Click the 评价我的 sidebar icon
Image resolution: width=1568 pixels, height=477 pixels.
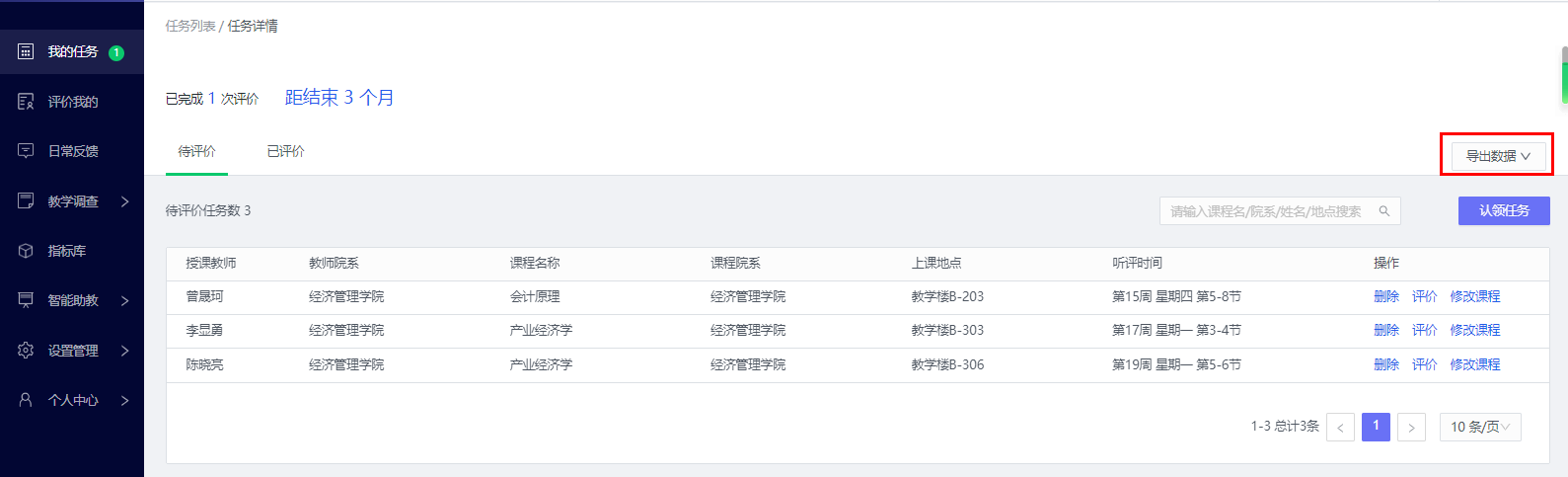pos(27,102)
